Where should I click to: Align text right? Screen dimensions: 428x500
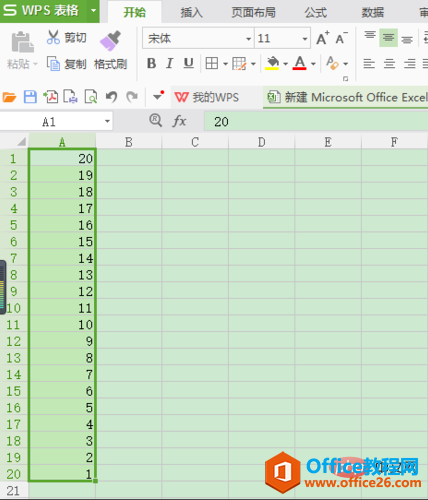pos(410,63)
